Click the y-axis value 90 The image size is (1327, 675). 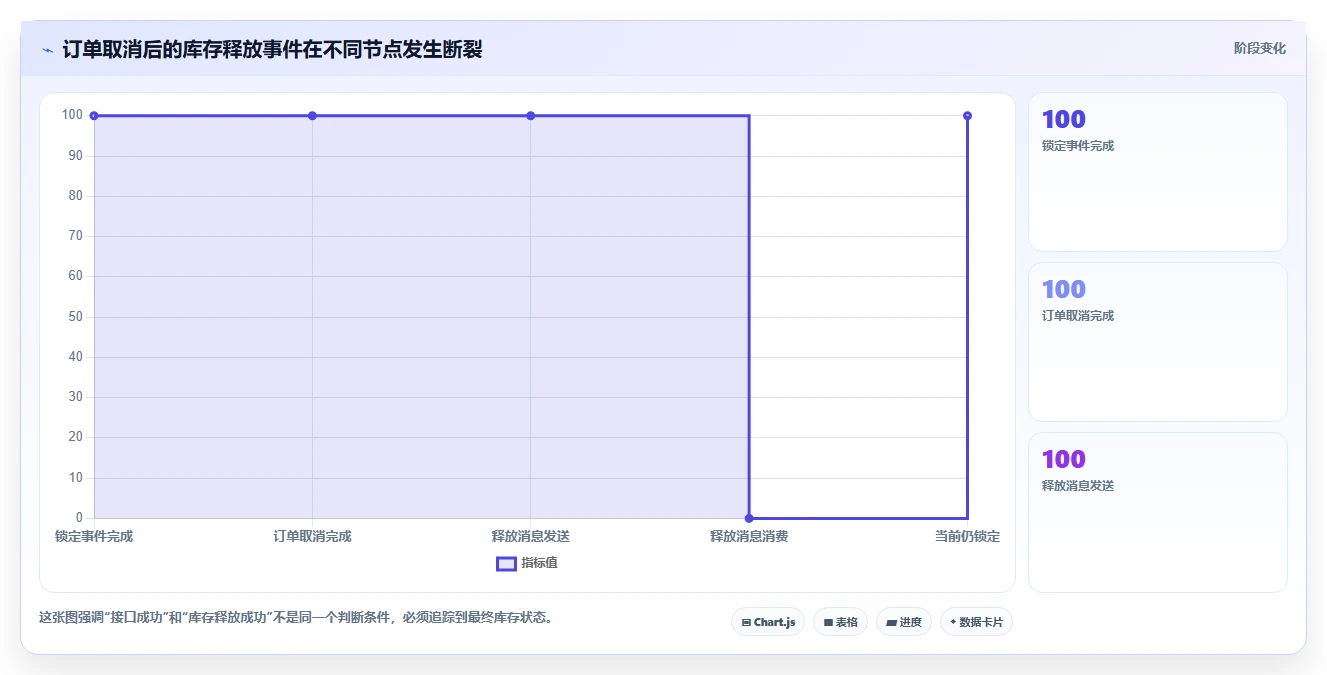pos(75,156)
